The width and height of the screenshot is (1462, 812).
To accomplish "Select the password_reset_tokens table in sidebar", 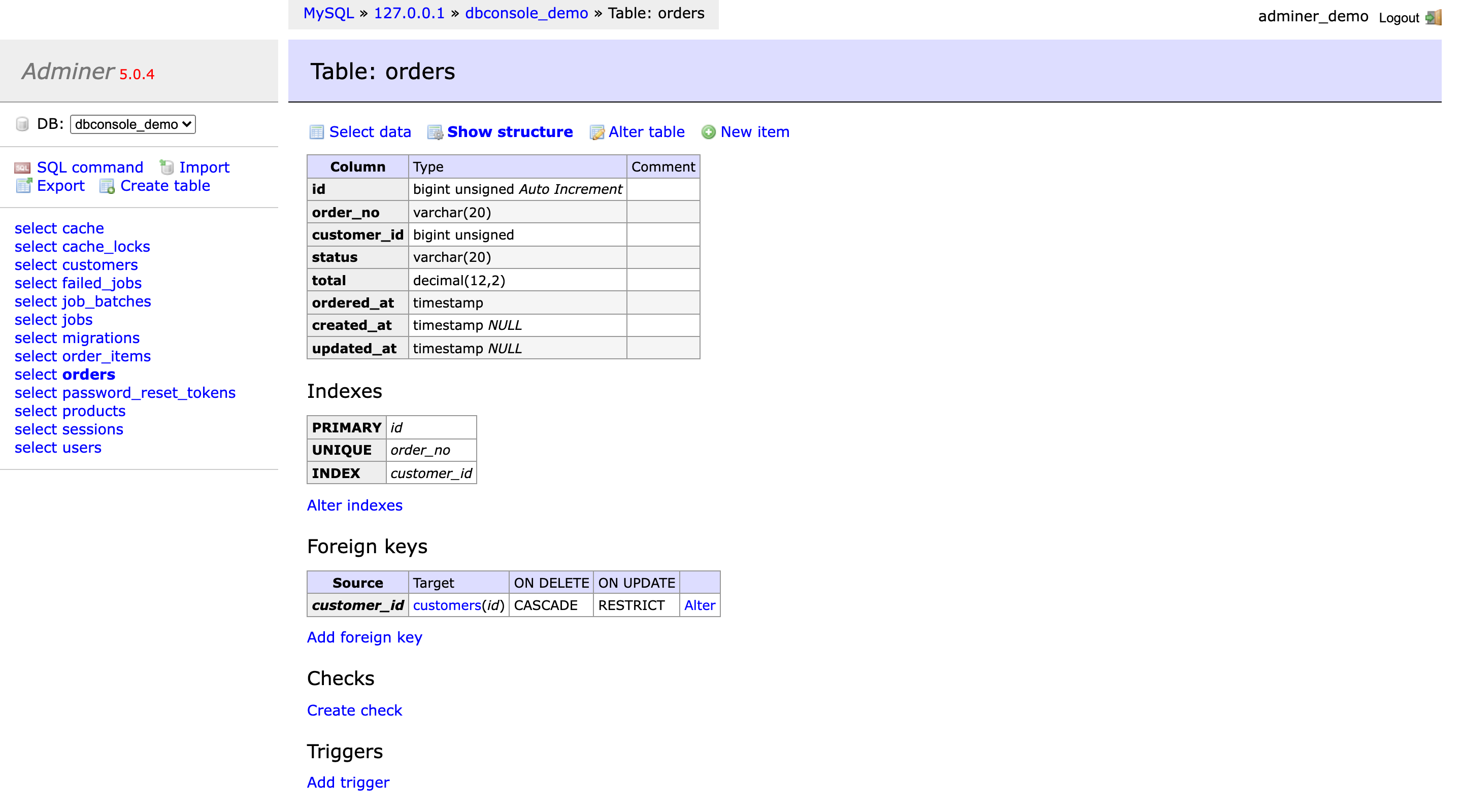I will pyautogui.click(x=149, y=393).
